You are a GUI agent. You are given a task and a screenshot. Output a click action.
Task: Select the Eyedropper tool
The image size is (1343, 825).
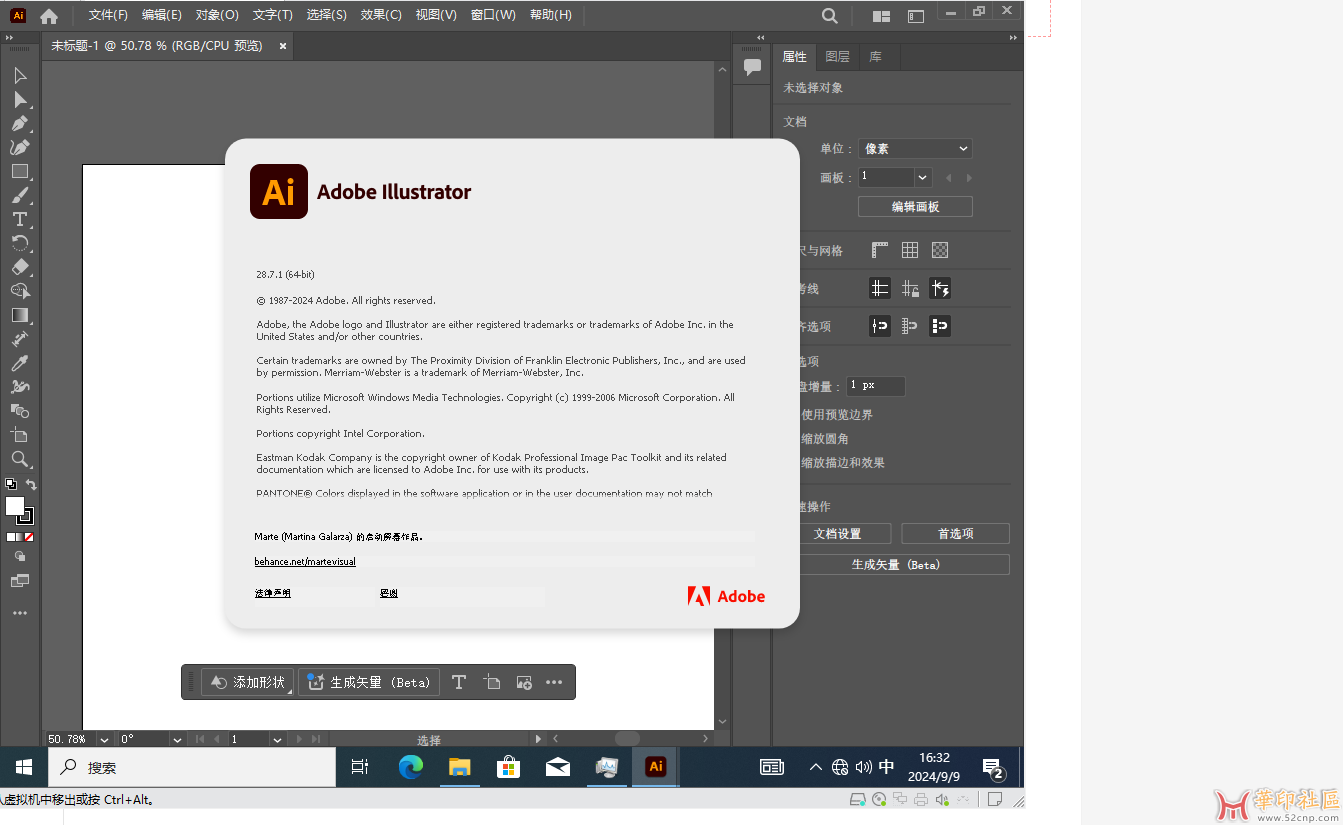point(20,363)
